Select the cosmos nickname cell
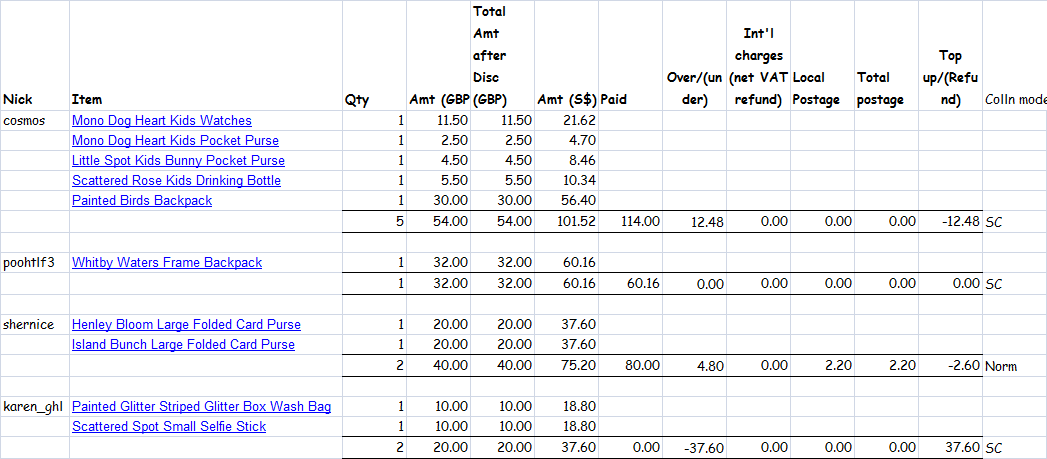This screenshot has width=1047, height=459. 35,121
